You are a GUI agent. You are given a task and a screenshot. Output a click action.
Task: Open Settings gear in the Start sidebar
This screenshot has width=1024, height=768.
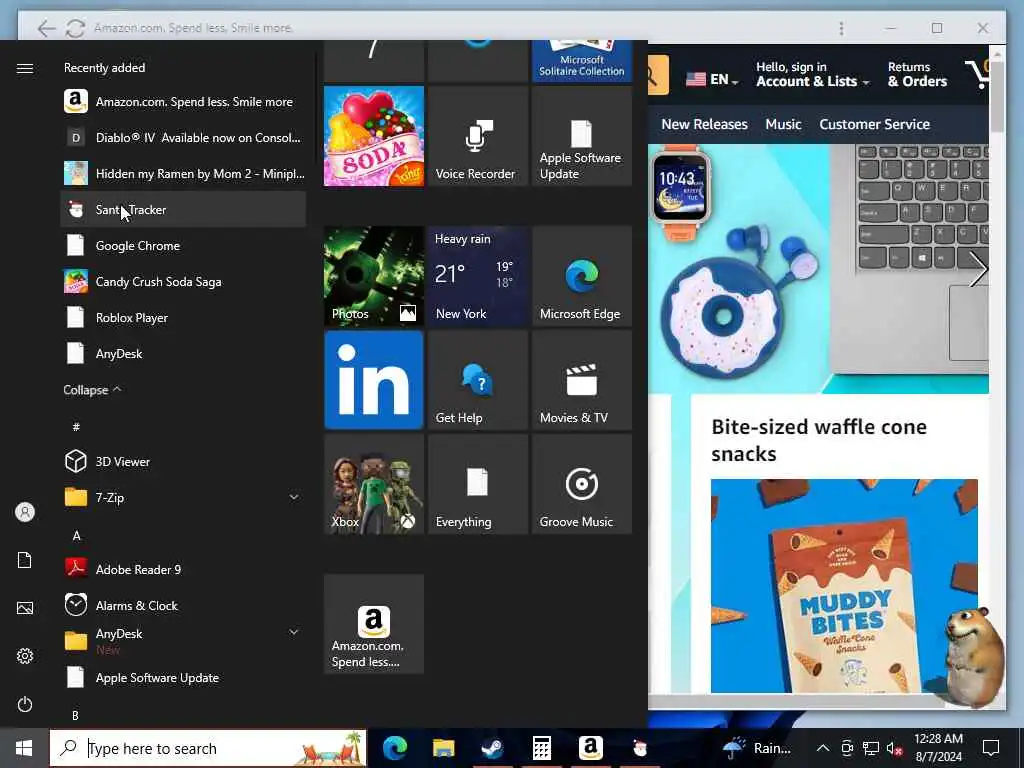(25, 656)
